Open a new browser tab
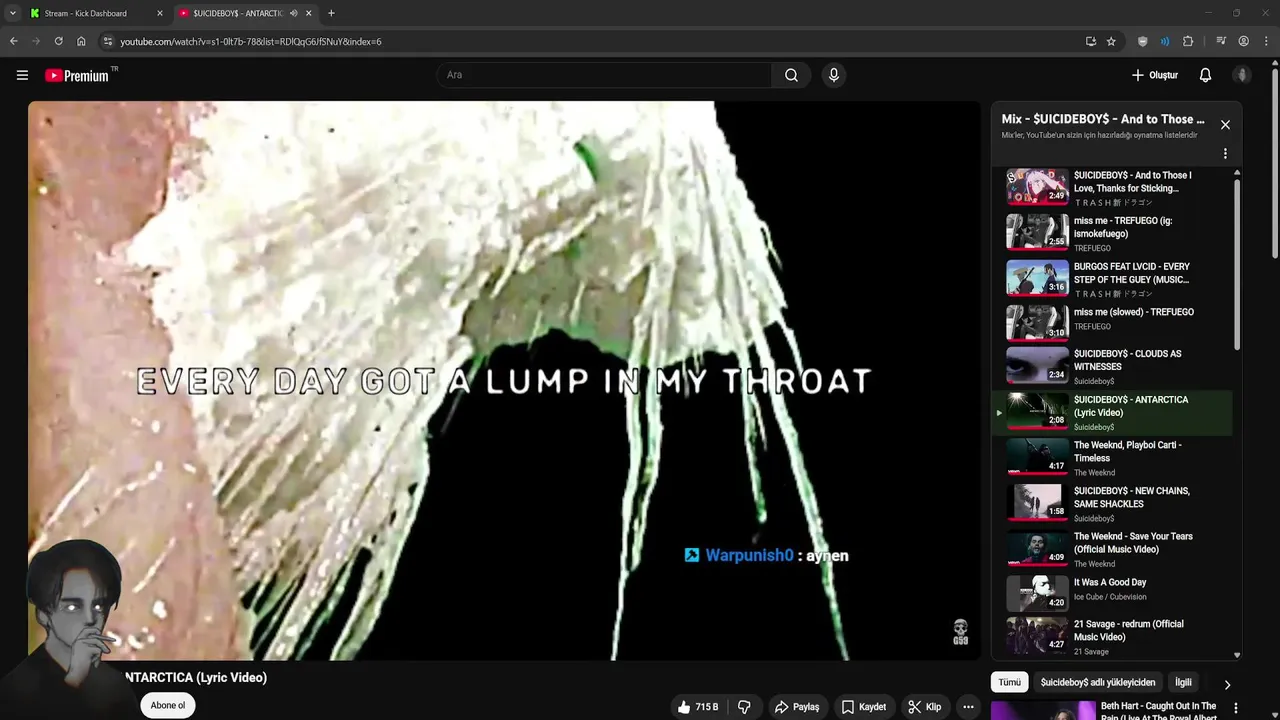The height and width of the screenshot is (720, 1280). (331, 13)
